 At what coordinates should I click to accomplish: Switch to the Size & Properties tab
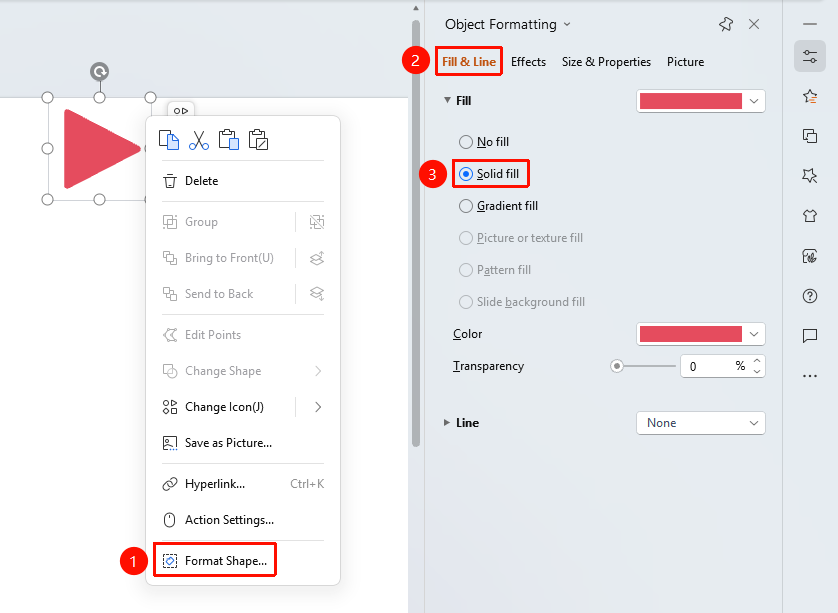coord(606,62)
